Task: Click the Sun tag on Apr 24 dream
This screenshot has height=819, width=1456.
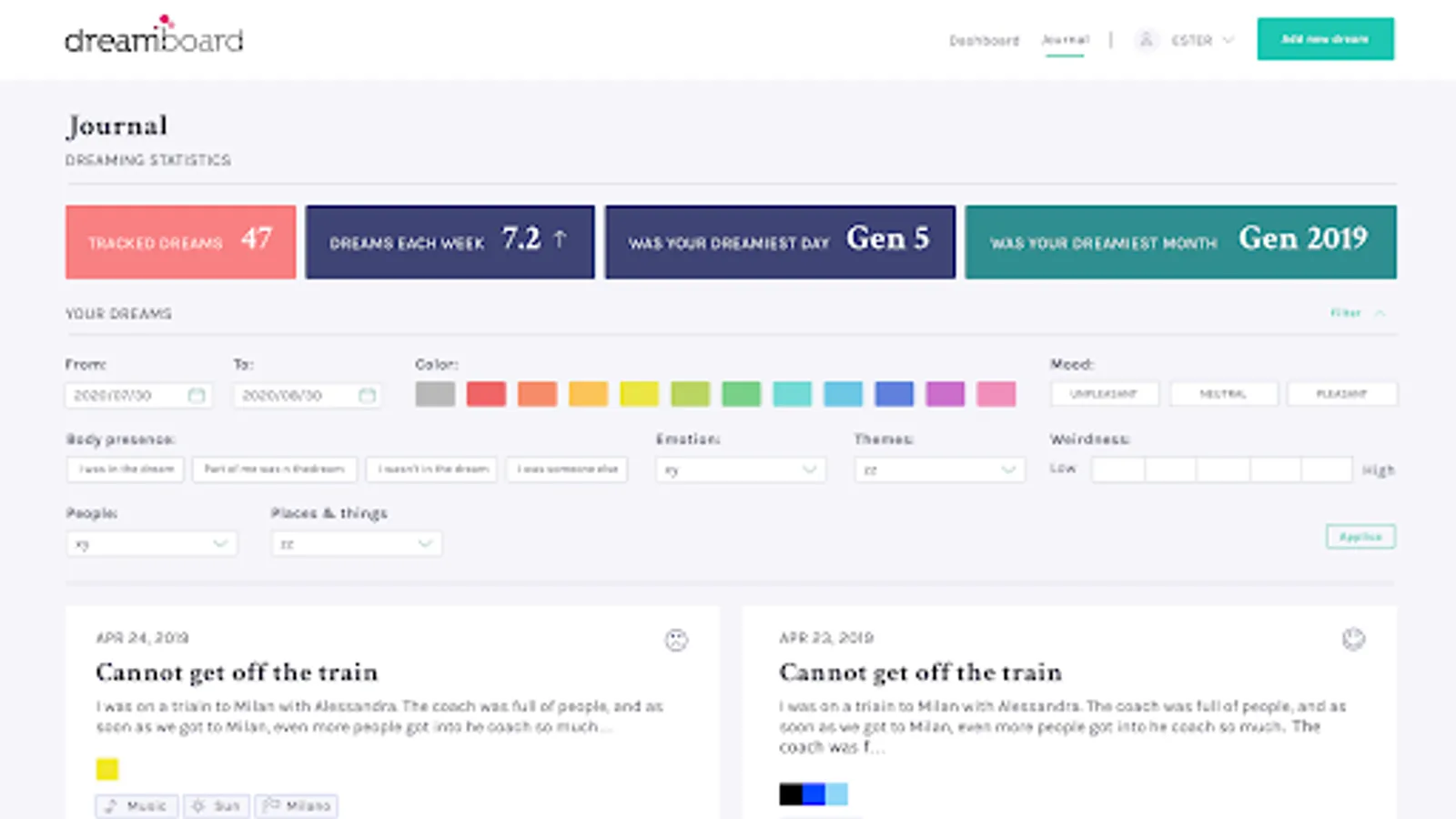Action: pos(217,806)
